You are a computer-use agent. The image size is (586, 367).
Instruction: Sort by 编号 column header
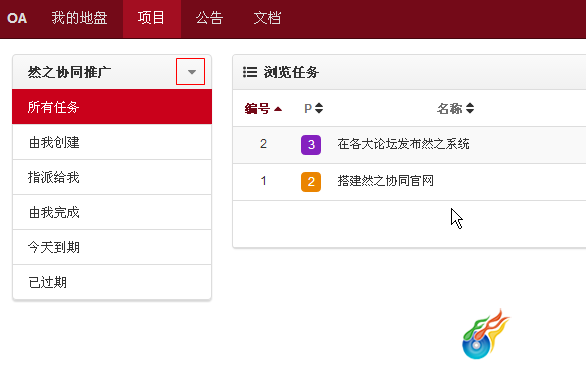[263, 109]
